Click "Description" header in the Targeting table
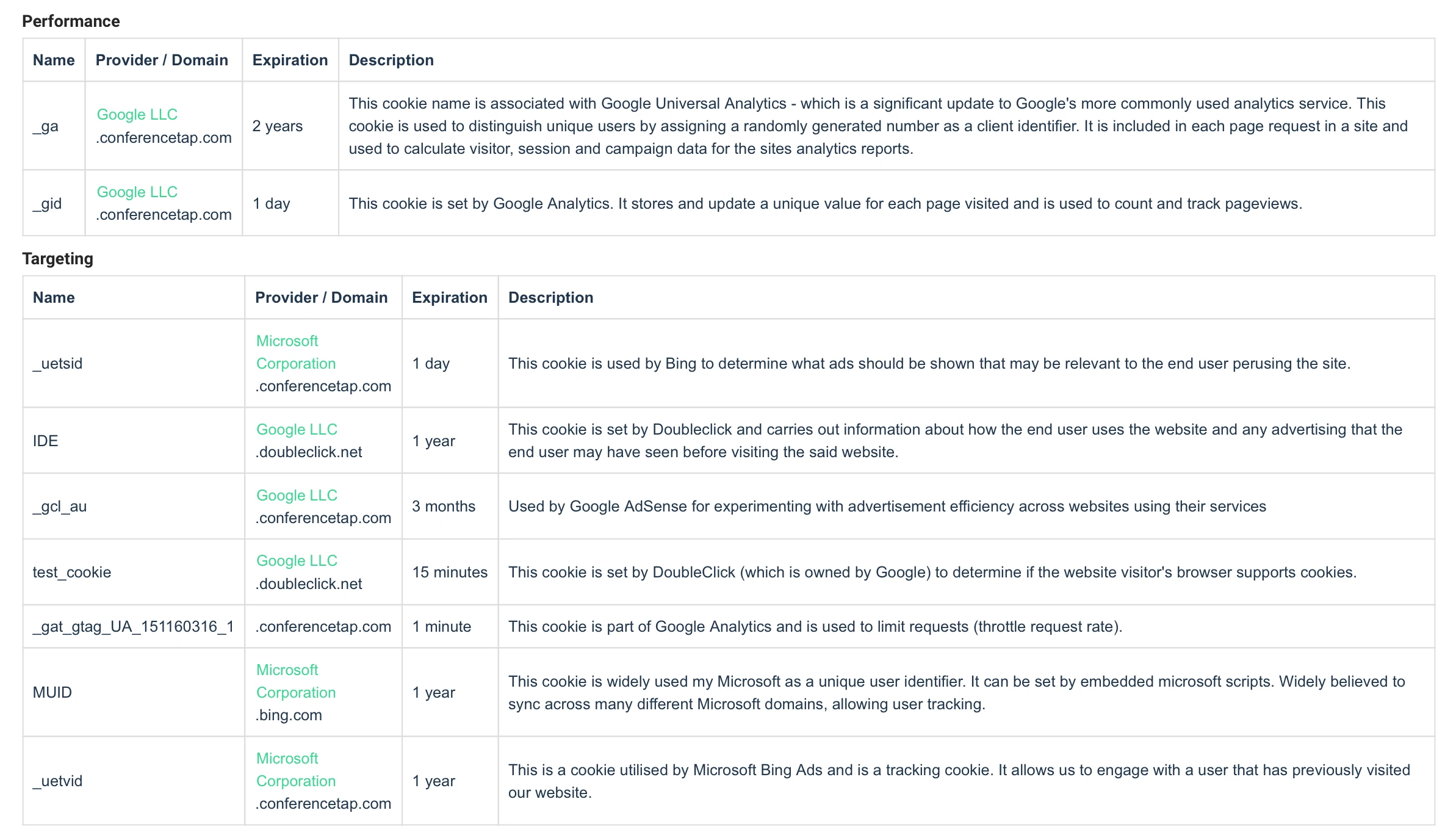 (550, 298)
